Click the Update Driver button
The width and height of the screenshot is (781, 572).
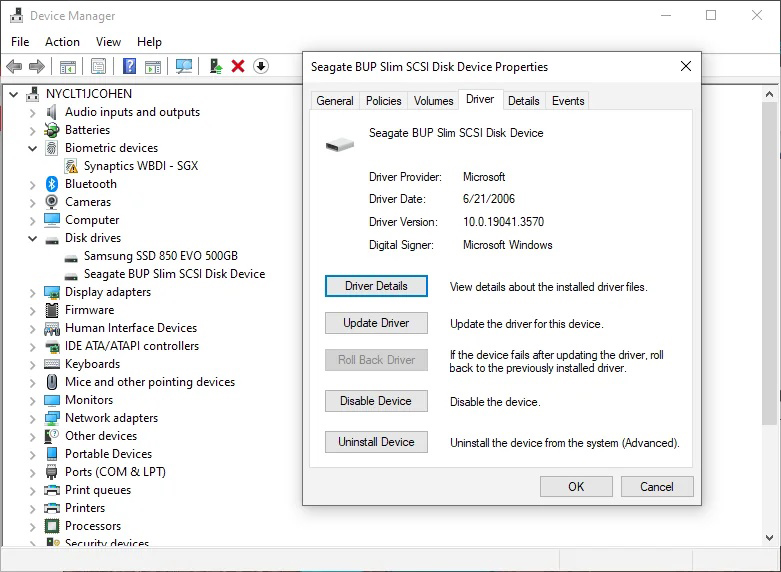[376, 323]
